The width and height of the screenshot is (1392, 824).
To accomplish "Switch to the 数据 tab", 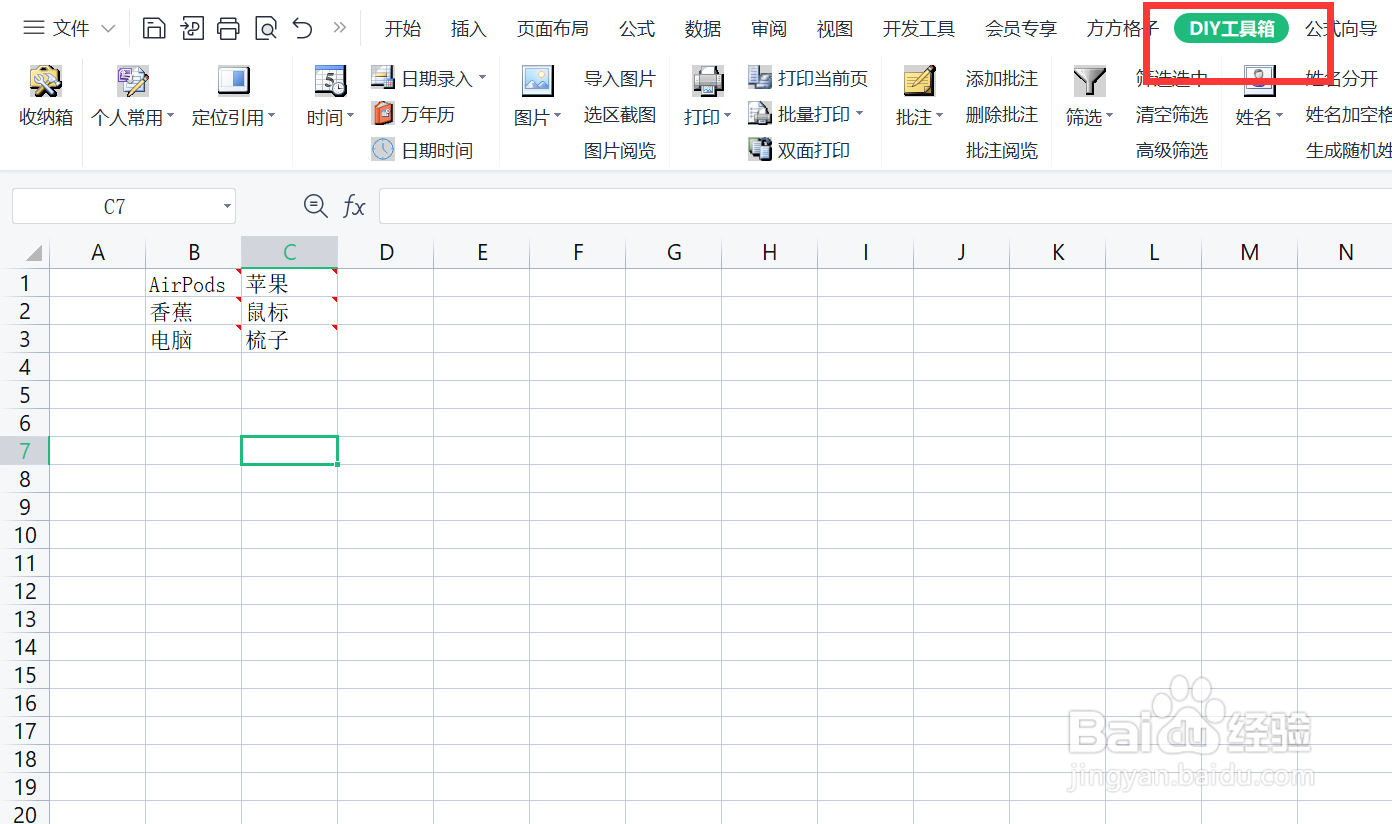I will coord(703,29).
